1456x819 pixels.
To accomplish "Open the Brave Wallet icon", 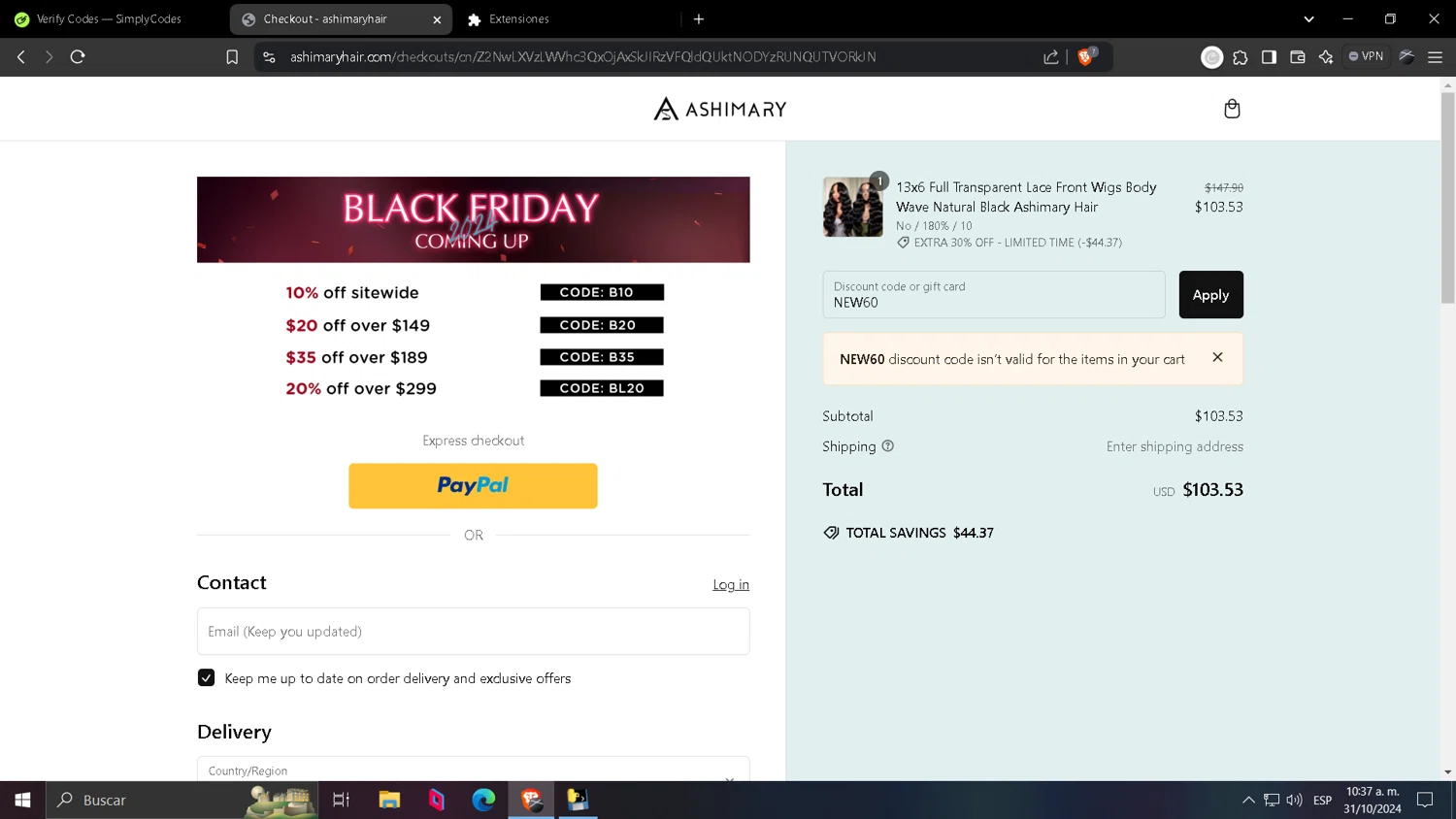I will tap(1298, 57).
